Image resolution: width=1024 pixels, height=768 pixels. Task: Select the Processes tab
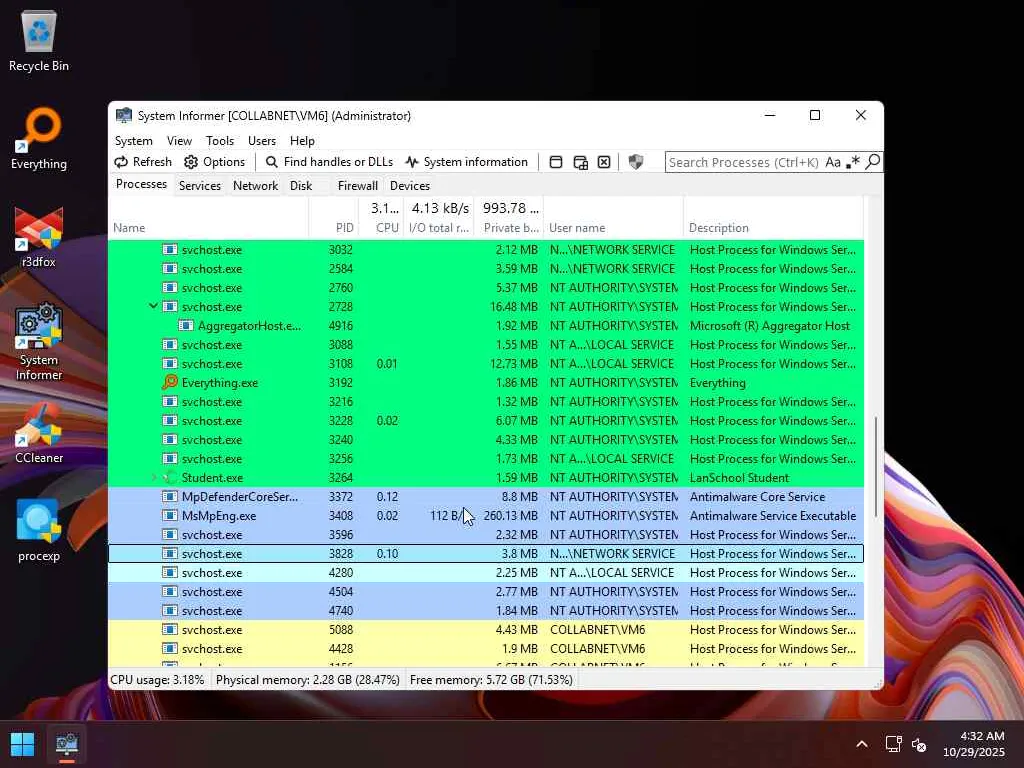point(141,185)
